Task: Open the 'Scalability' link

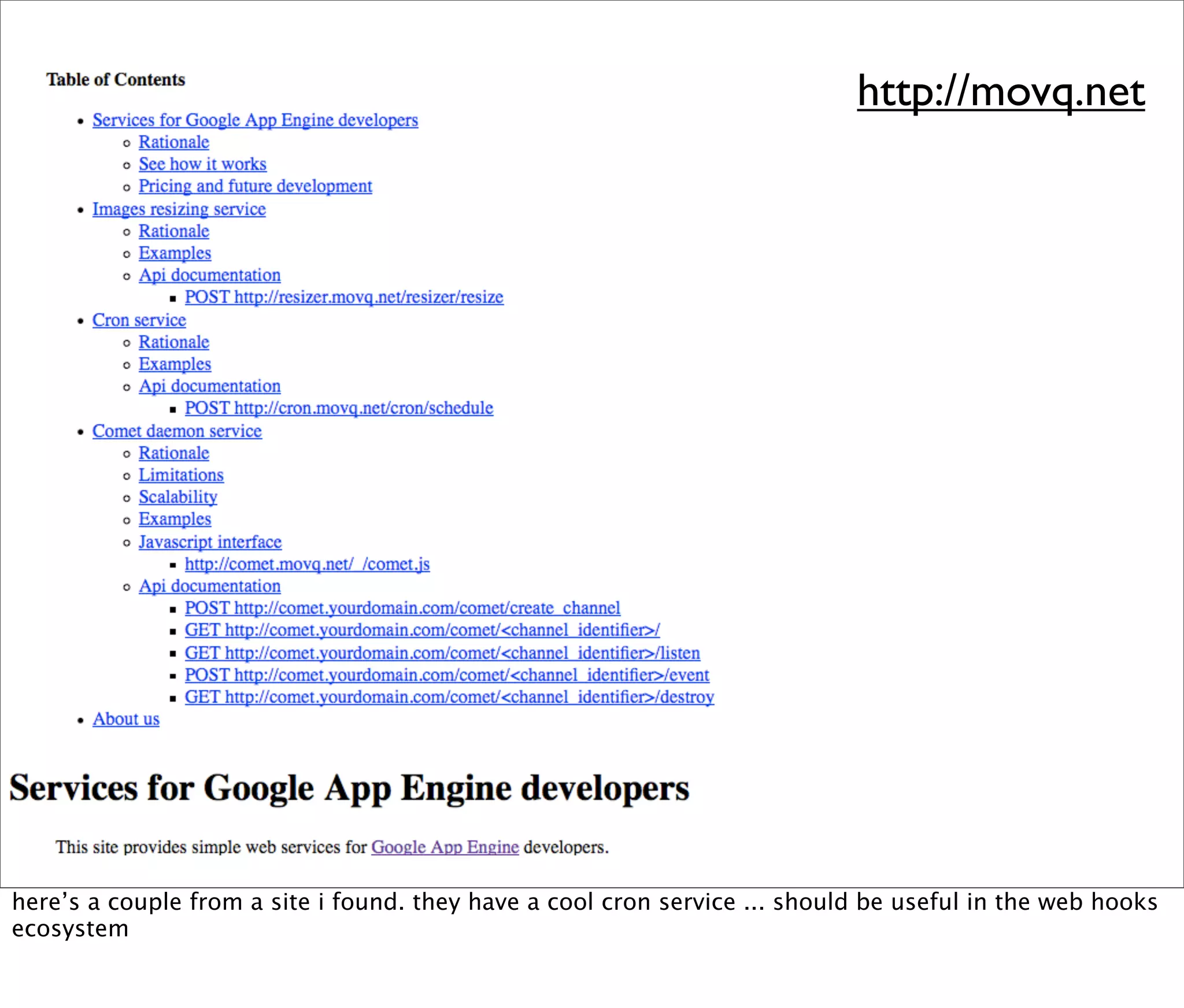Action: [177, 497]
